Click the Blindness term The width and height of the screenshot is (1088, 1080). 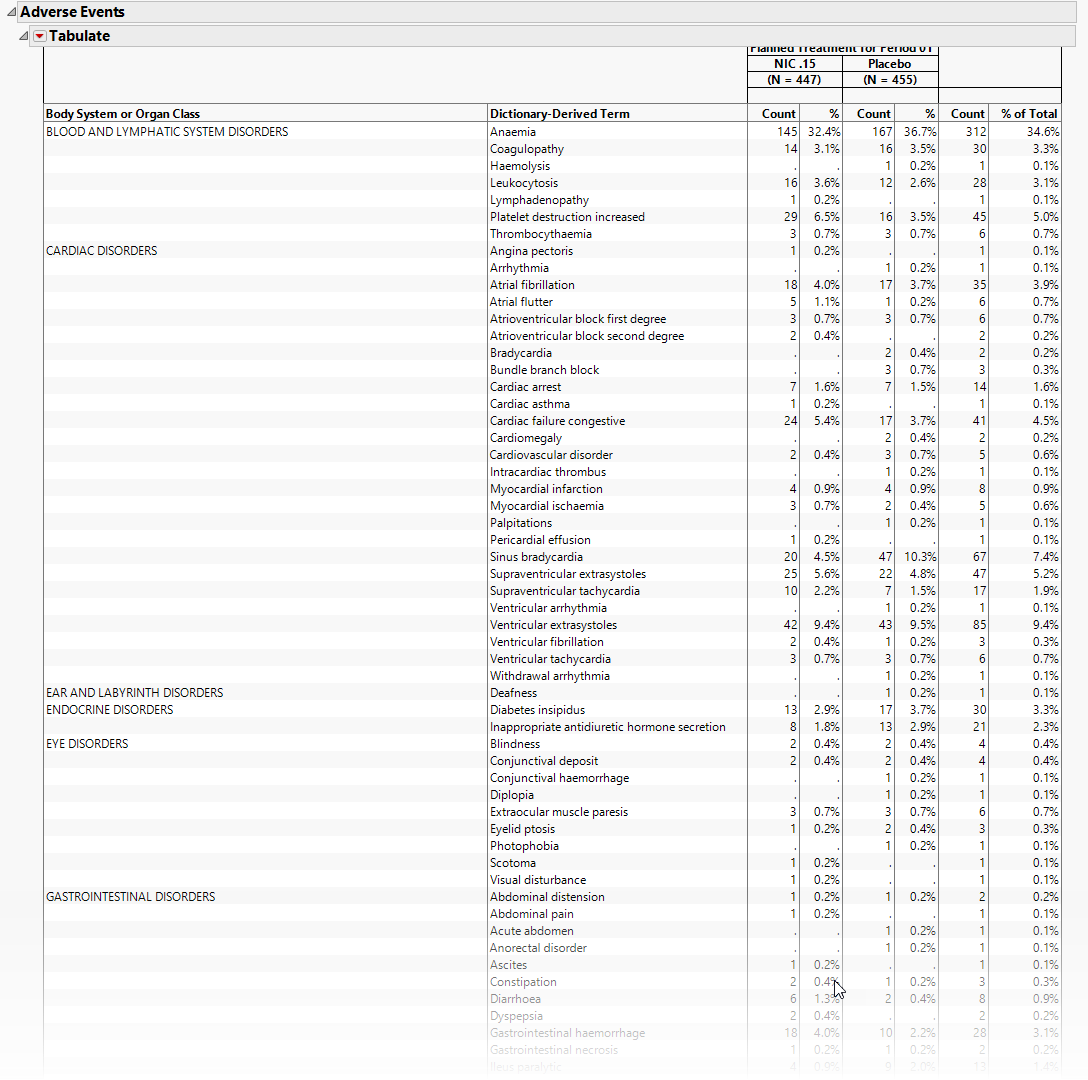pyautogui.click(x=515, y=744)
